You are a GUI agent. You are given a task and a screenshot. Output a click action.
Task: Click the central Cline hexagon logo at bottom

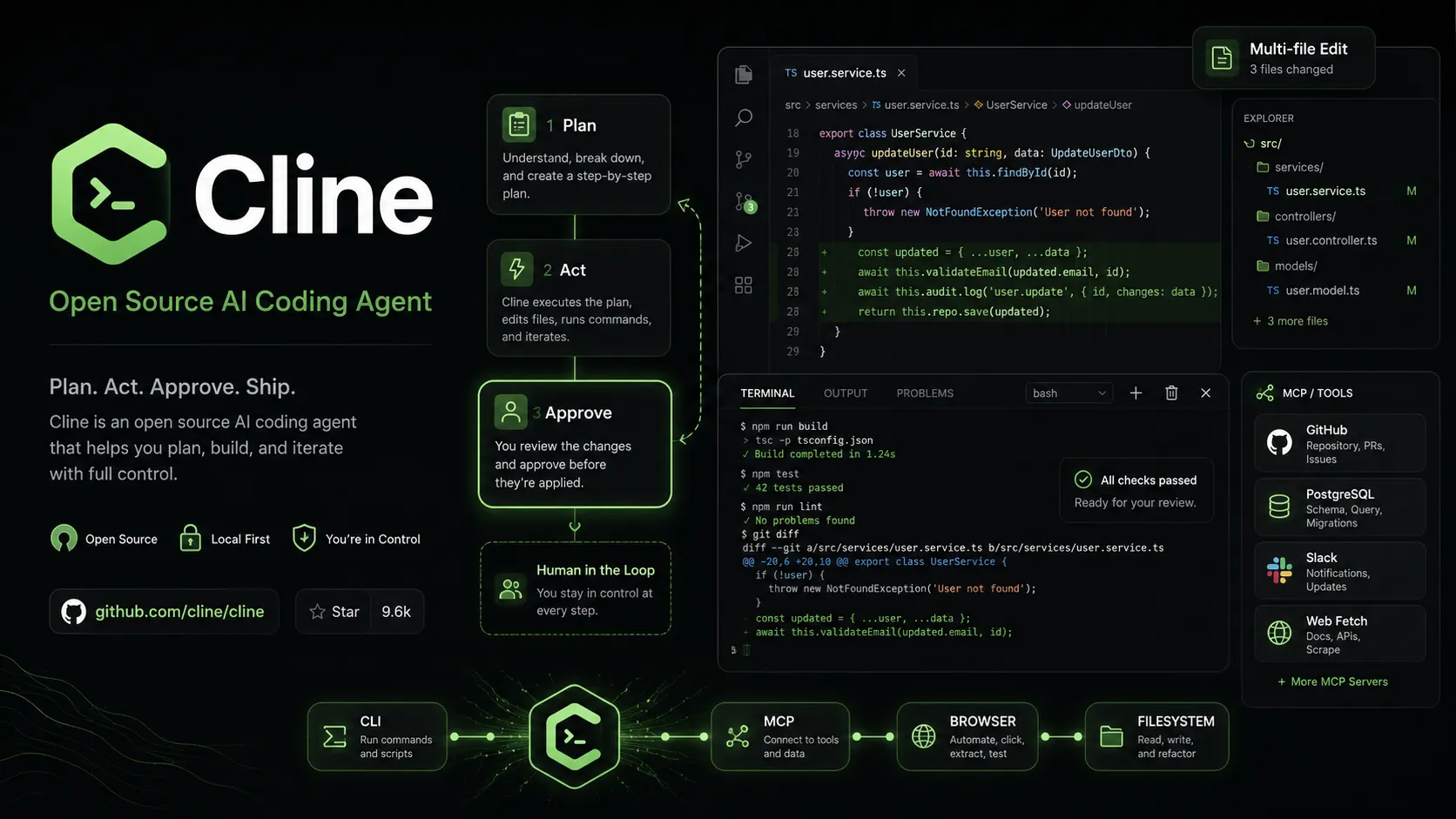[x=574, y=736]
